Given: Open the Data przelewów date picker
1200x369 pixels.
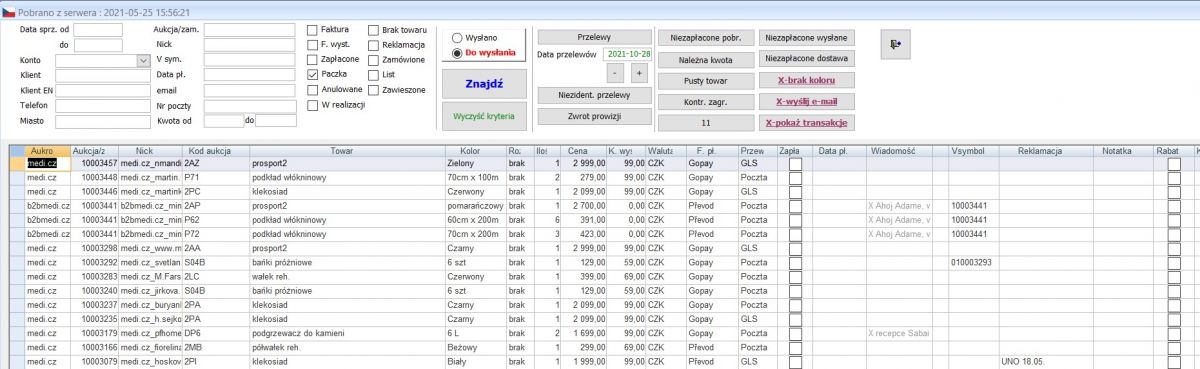Looking at the screenshot, I should click(628, 54).
